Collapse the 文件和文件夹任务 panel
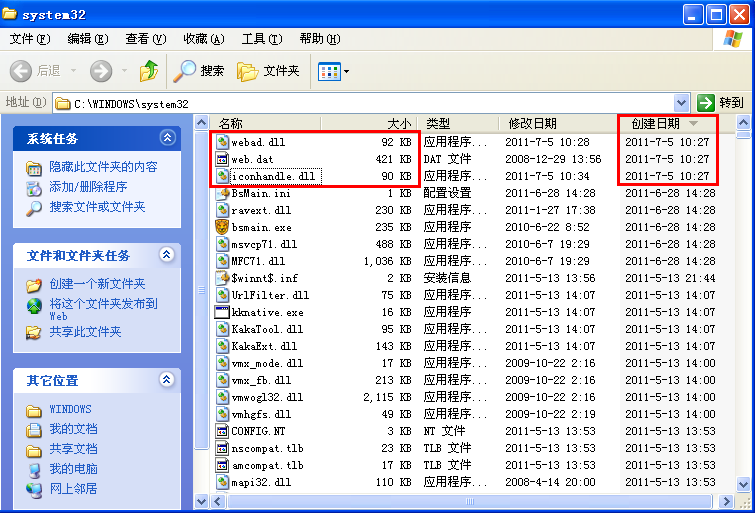This screenshot has width=755, height=513. point(167,256)
